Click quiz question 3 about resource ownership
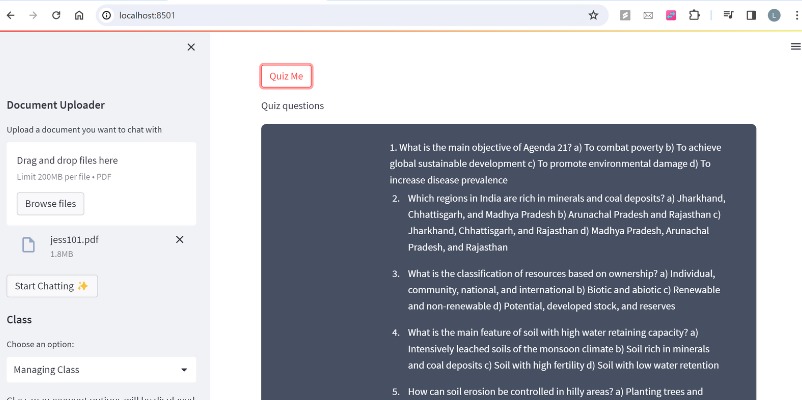The image size is (802, 400). click(x=564, y=290)
